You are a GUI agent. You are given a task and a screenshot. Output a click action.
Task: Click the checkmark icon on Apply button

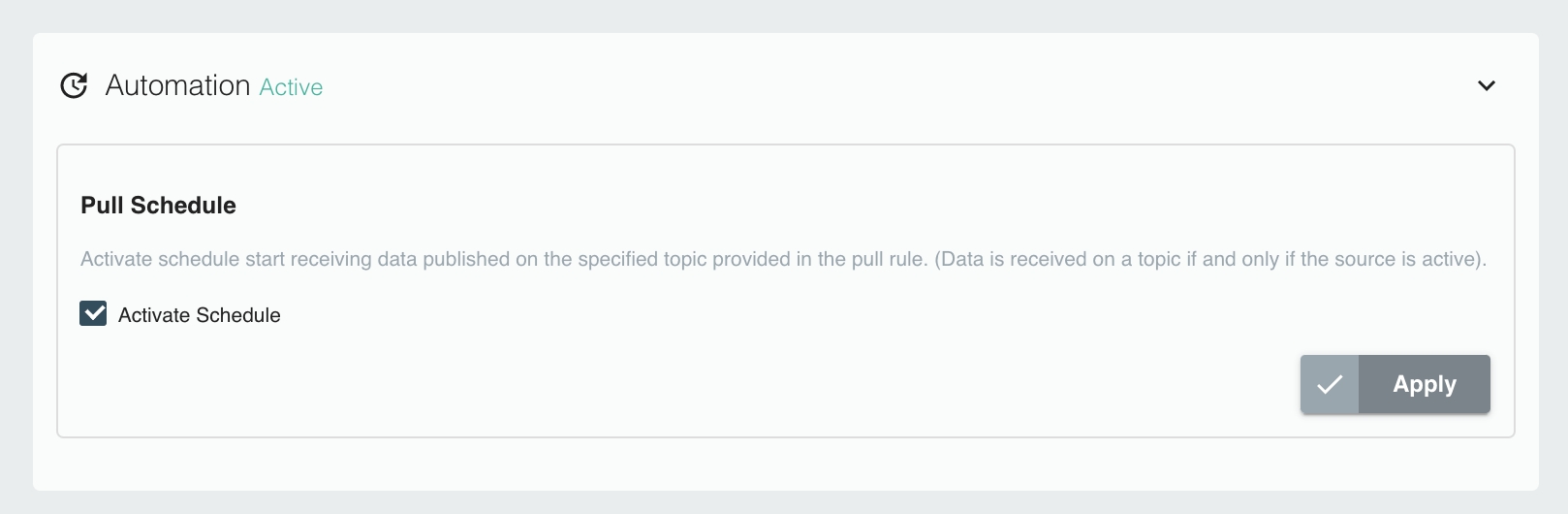1330,385
